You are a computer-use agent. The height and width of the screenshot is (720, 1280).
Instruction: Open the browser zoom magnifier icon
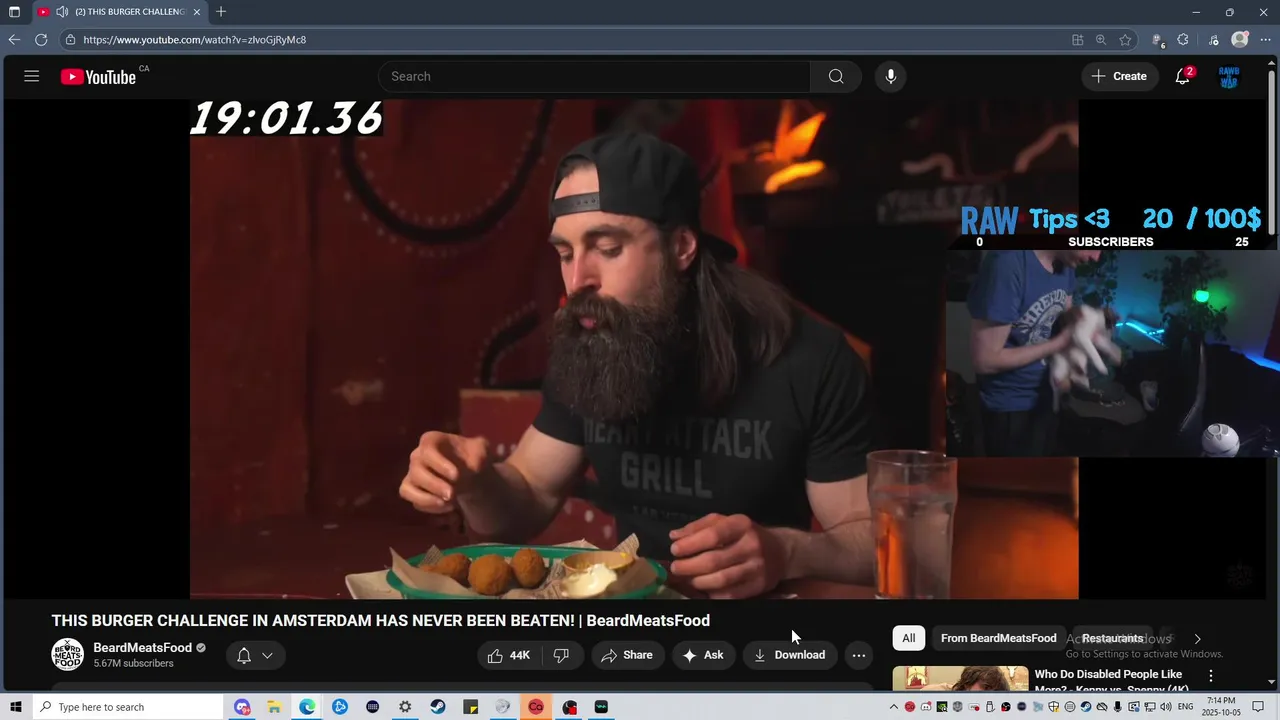pyautogui.click(x=1101, y=40)
